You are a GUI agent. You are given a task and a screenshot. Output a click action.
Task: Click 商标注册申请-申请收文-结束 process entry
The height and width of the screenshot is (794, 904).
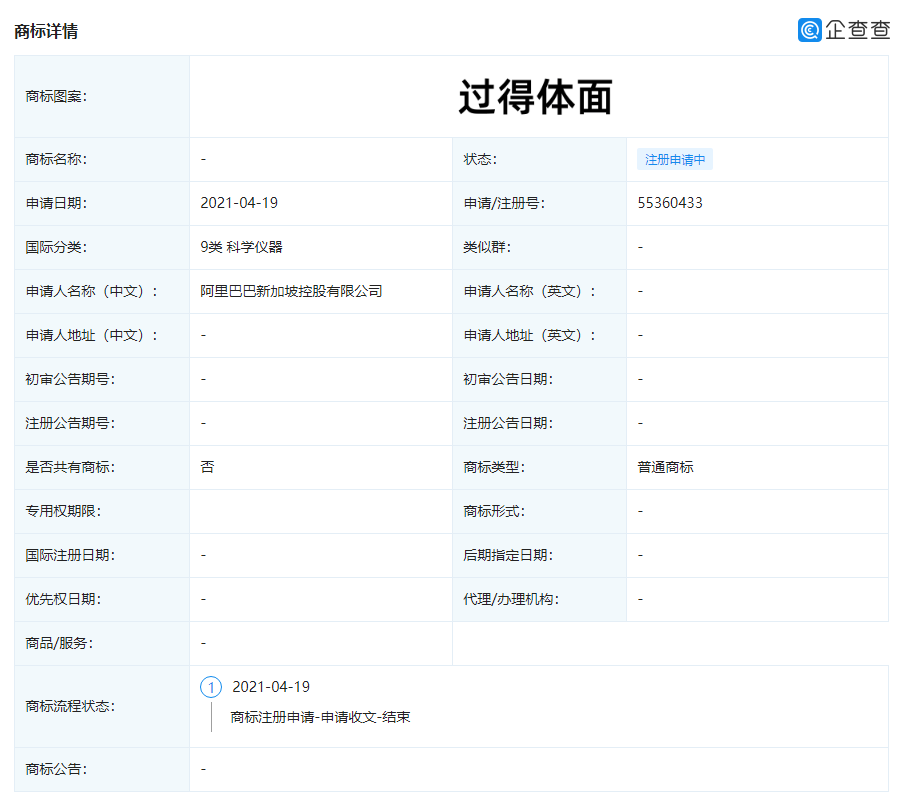pos(320,717)
